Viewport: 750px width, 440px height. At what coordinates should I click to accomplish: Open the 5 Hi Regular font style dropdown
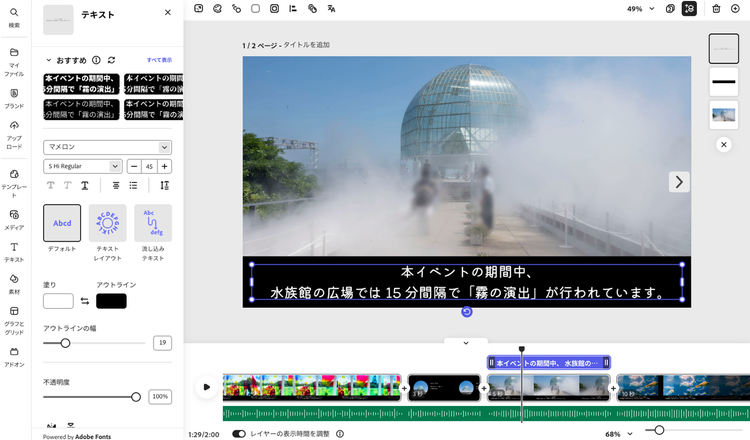coord(83,166)
